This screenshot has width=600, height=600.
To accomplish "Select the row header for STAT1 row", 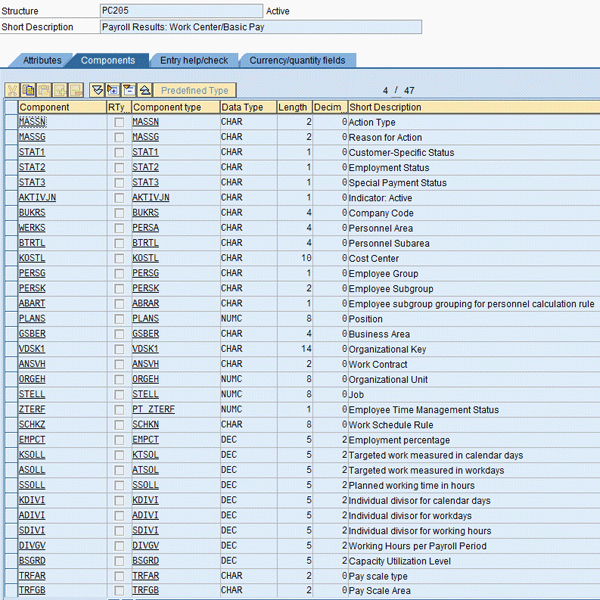I will click(10, 153).
